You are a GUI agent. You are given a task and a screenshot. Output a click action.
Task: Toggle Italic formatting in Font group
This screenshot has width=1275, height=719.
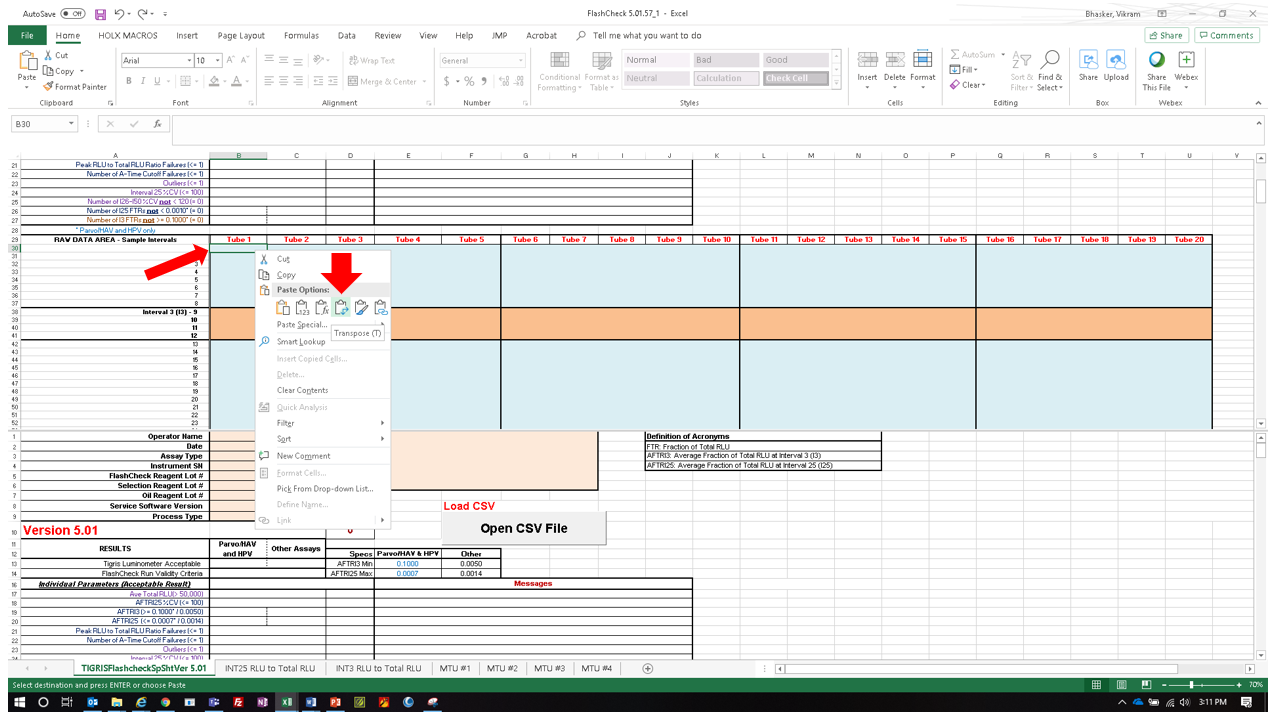tap(142, 82)
